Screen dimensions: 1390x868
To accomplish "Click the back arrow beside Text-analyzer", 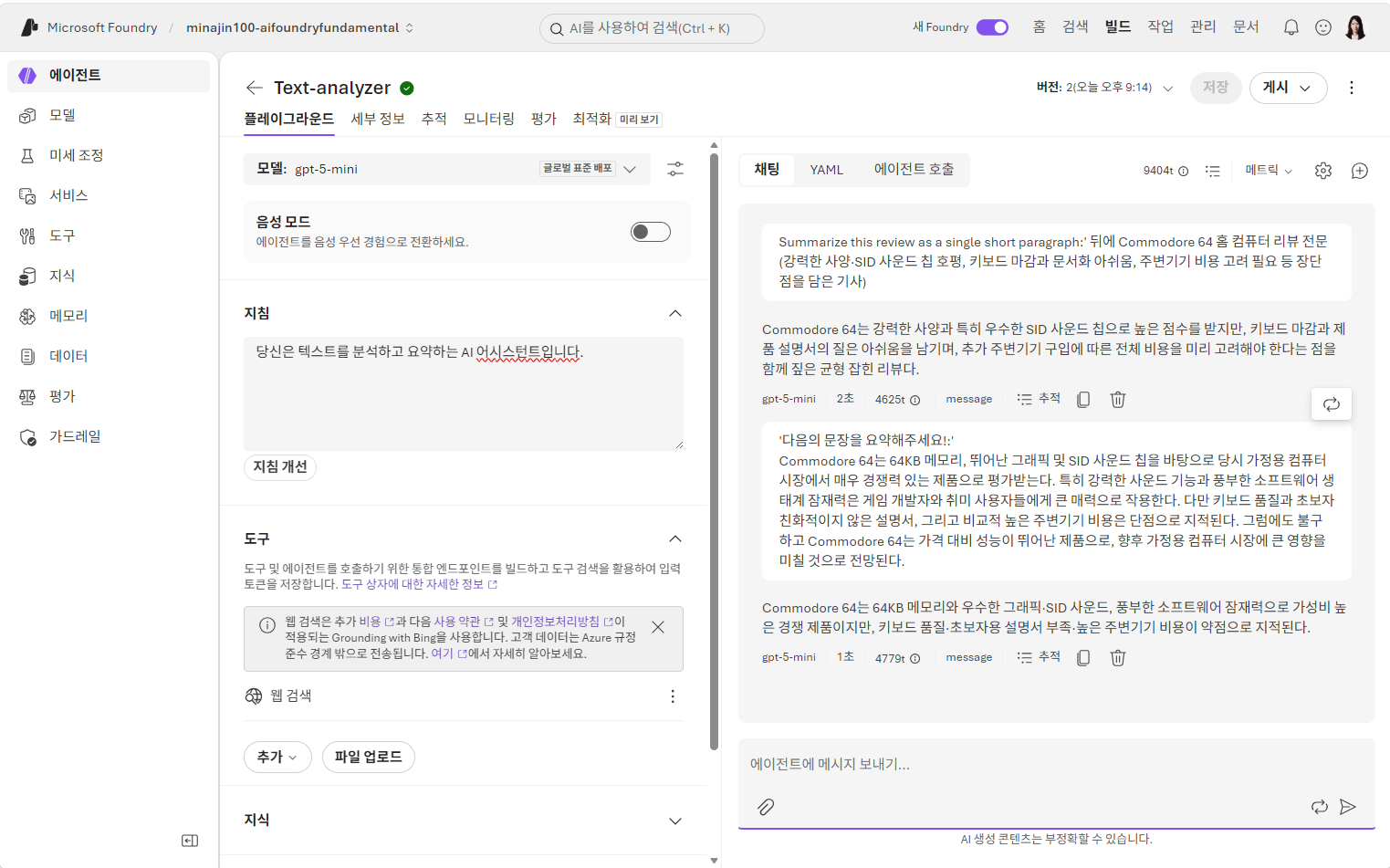I will point(254,88).
